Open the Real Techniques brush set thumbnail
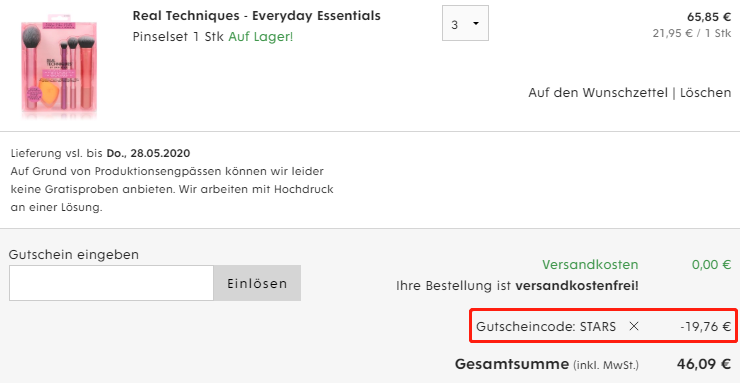Screen dimensions: 740x383 click(59, 66)
